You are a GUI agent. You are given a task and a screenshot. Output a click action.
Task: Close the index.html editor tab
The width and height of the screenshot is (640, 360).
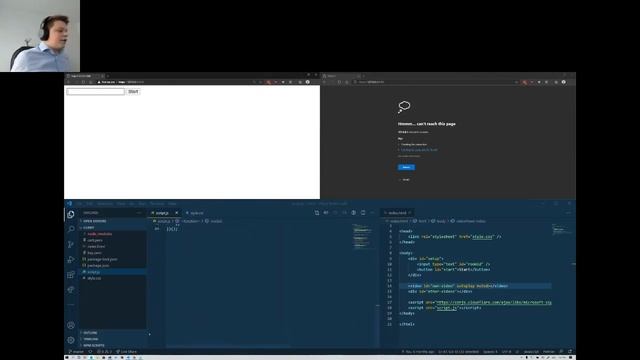pyautogui.click(x=410, y=213)
